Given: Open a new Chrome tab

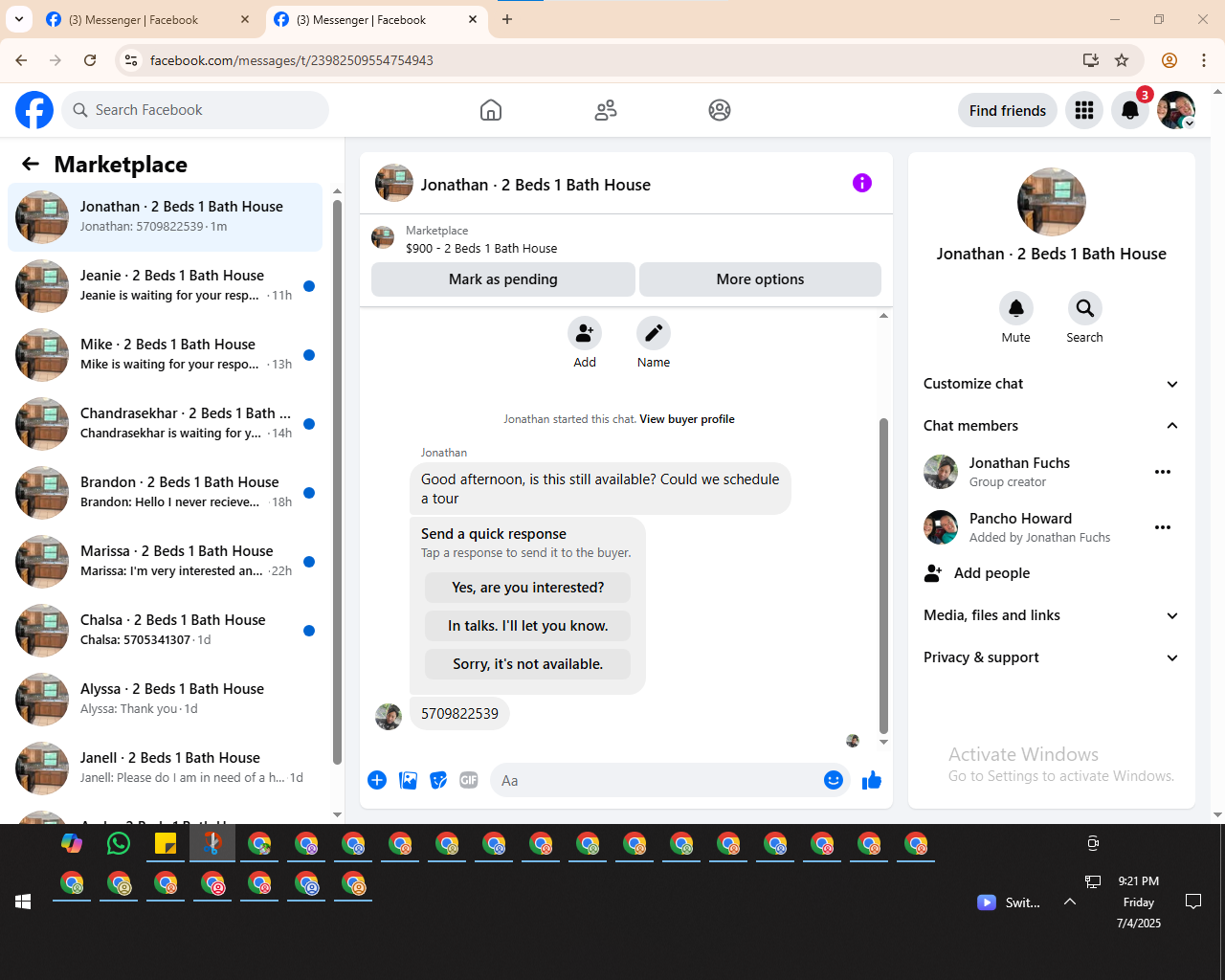Looking at the screenshot, I should click(x=507, y=19).
